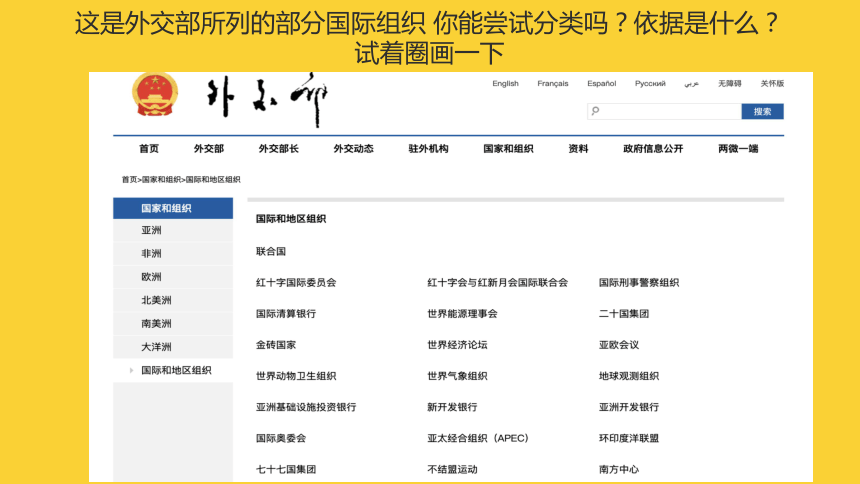This screenshot has height=484, width=860.
Task: Open 地球观测组织 link
Action: click(629, 376)
